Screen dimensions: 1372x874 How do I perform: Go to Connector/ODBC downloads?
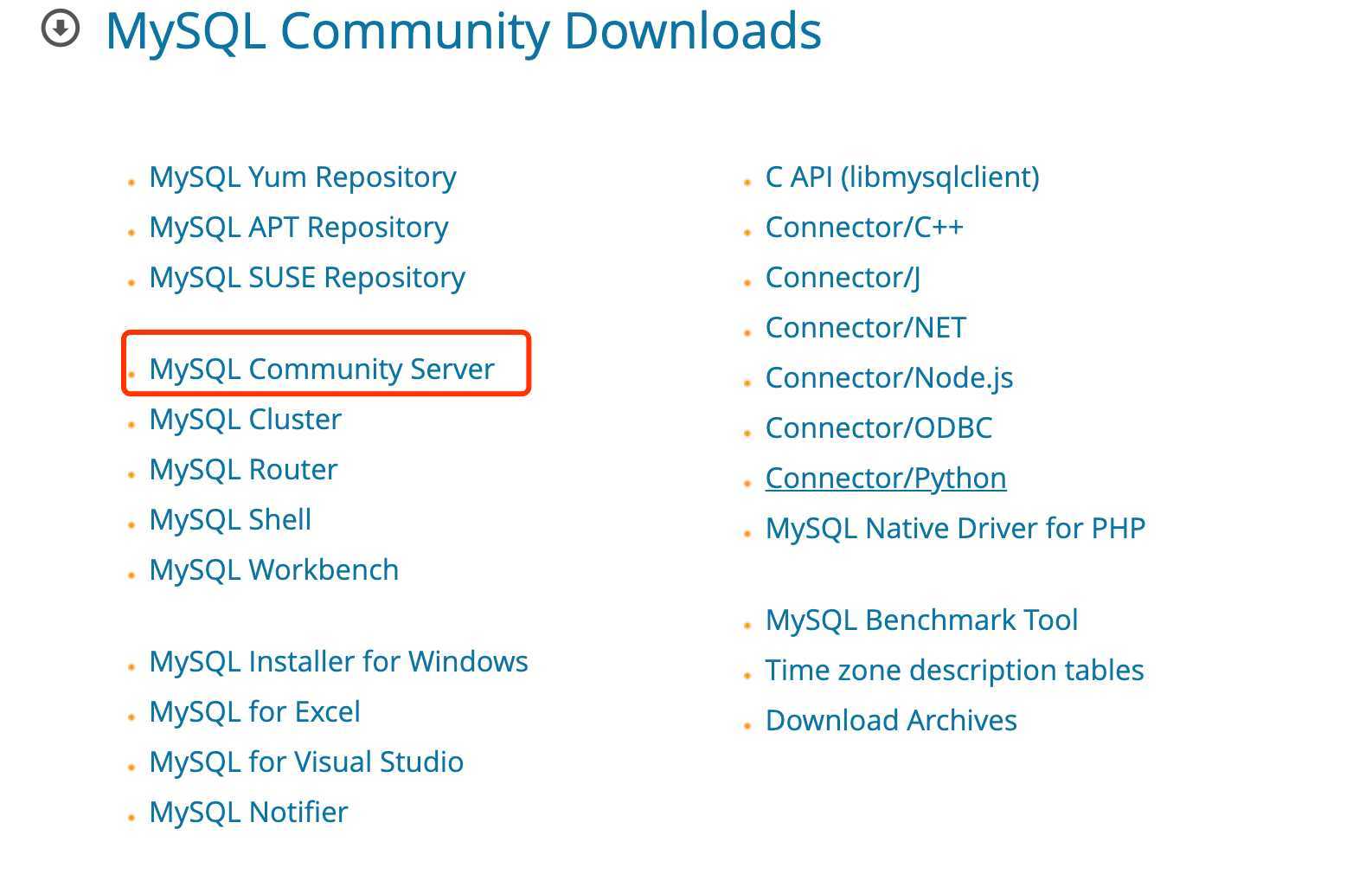coord(879,427)
